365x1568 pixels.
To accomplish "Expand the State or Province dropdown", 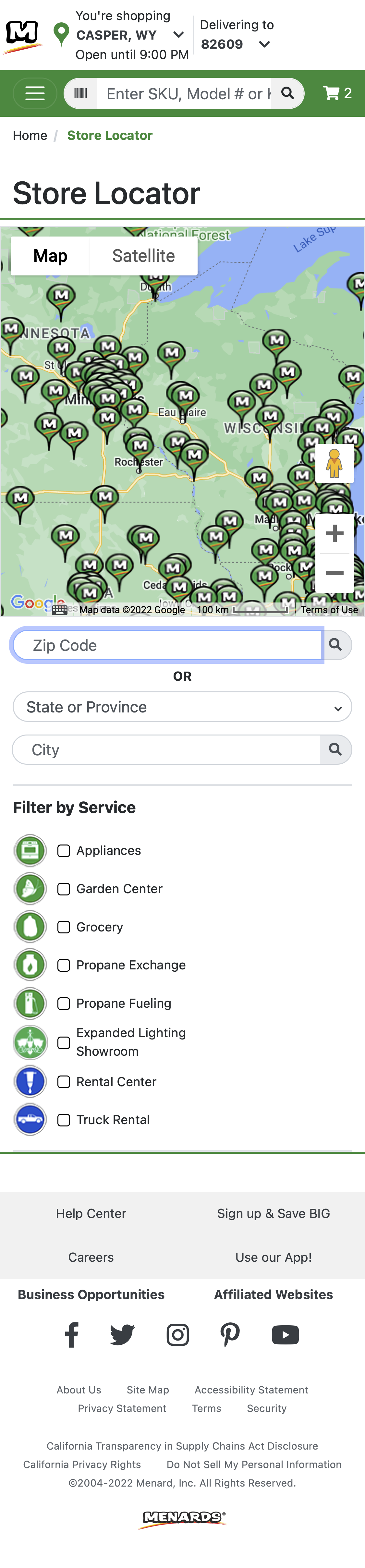I will [182, 707].
